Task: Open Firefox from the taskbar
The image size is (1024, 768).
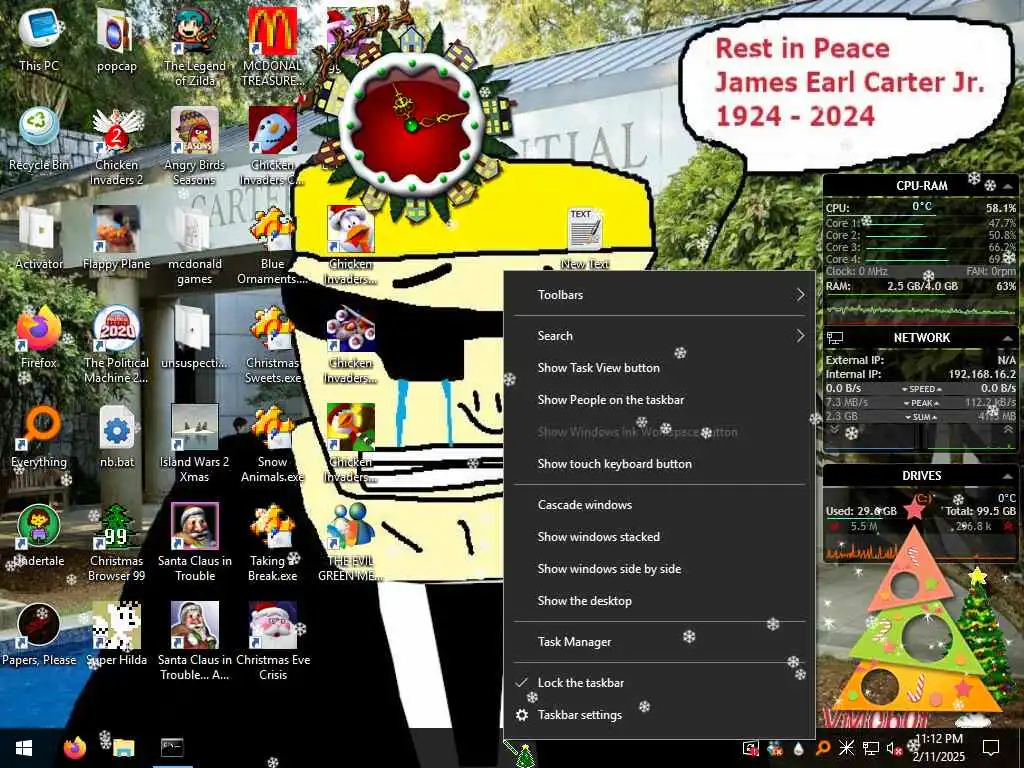Action: (x=74, y=748)
